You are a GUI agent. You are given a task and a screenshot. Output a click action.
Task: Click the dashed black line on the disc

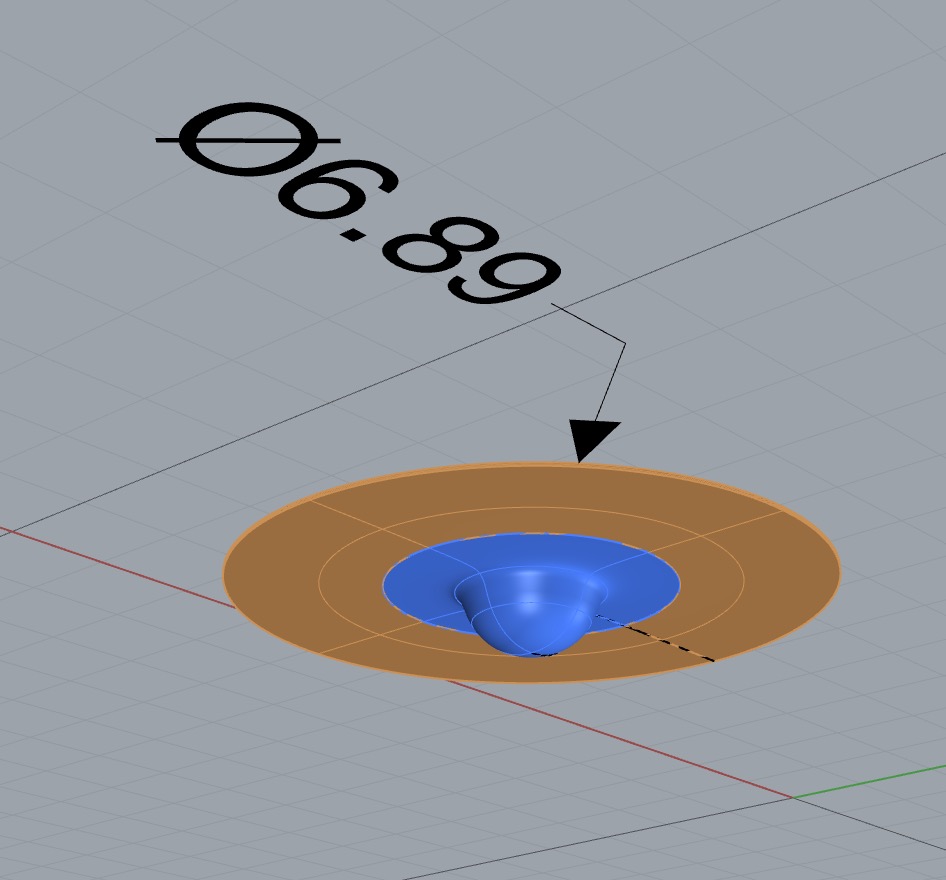point(655,638)
